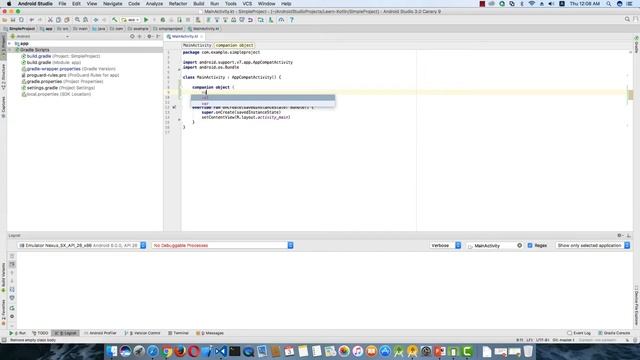Open the Android Profiler tool tab

[100, 333]
